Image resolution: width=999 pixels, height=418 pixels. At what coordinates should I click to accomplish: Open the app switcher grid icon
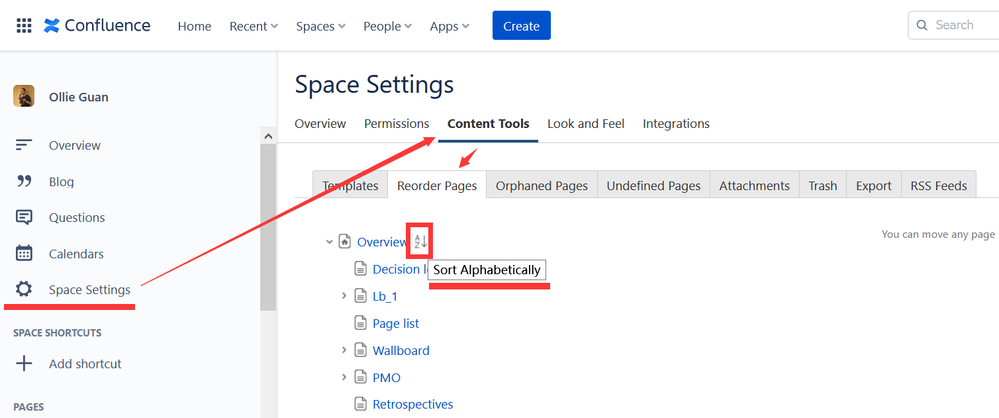(x=24, y=26)
